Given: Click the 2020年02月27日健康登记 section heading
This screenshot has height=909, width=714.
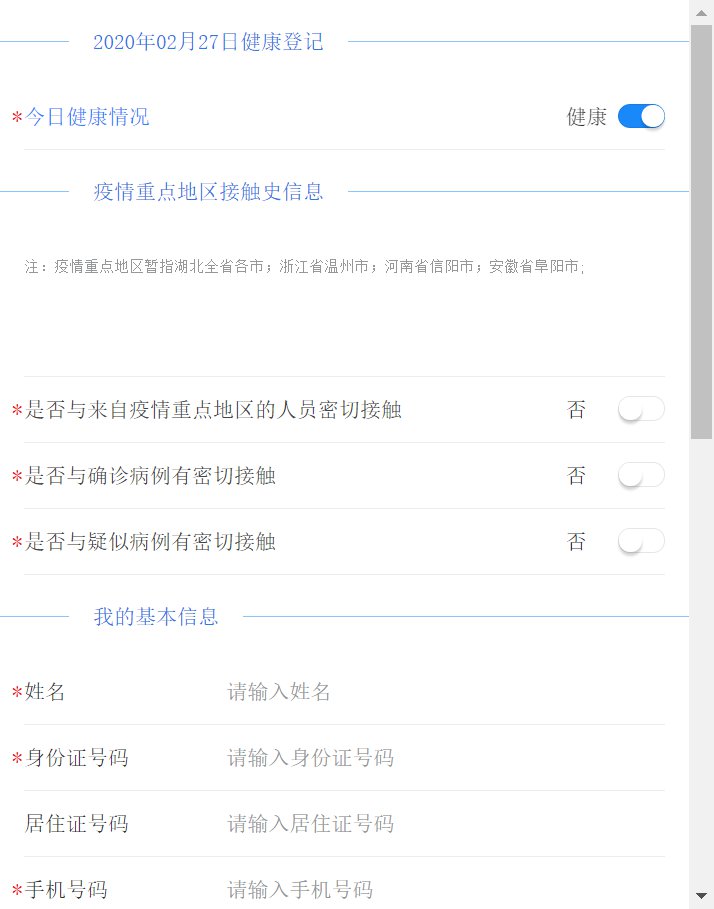Looking at the screenshot, I should pyautogui.click(x=208, y=42).
